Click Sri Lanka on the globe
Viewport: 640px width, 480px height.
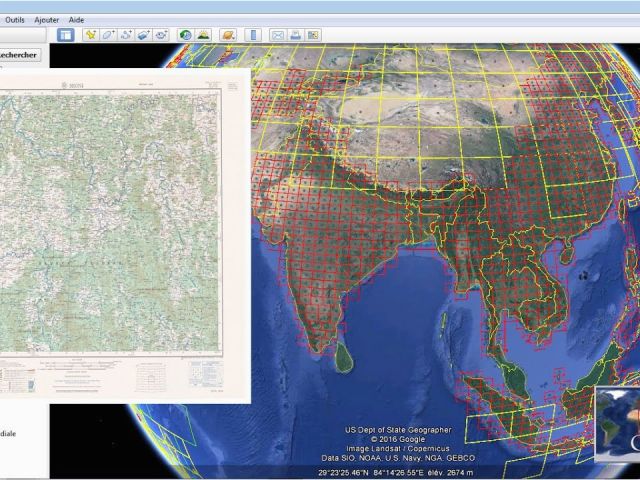click(x=344, y=358)
